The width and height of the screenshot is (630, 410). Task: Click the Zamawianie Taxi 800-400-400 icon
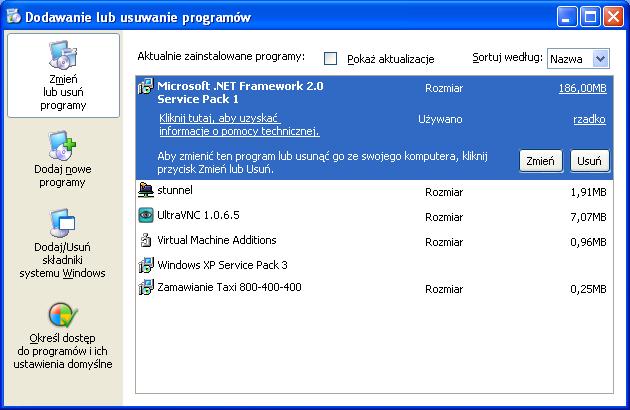pos(146,287)
